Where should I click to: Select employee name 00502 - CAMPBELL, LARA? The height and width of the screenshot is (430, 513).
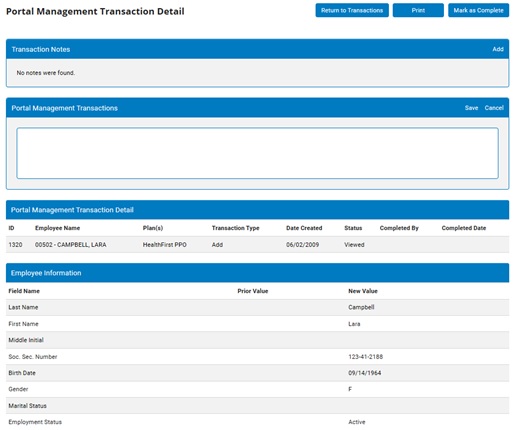coord(71,245)
